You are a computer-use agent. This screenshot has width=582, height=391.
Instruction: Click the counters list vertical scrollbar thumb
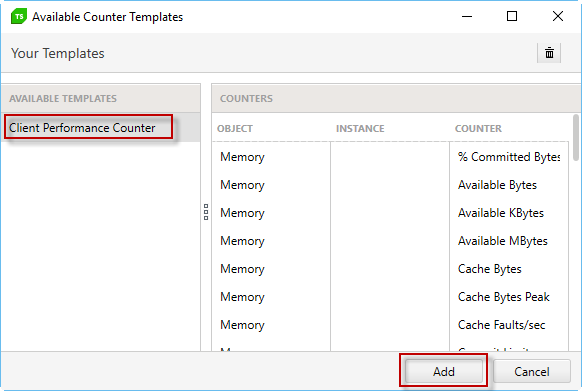pyautogui.click(x=576, y=138)
